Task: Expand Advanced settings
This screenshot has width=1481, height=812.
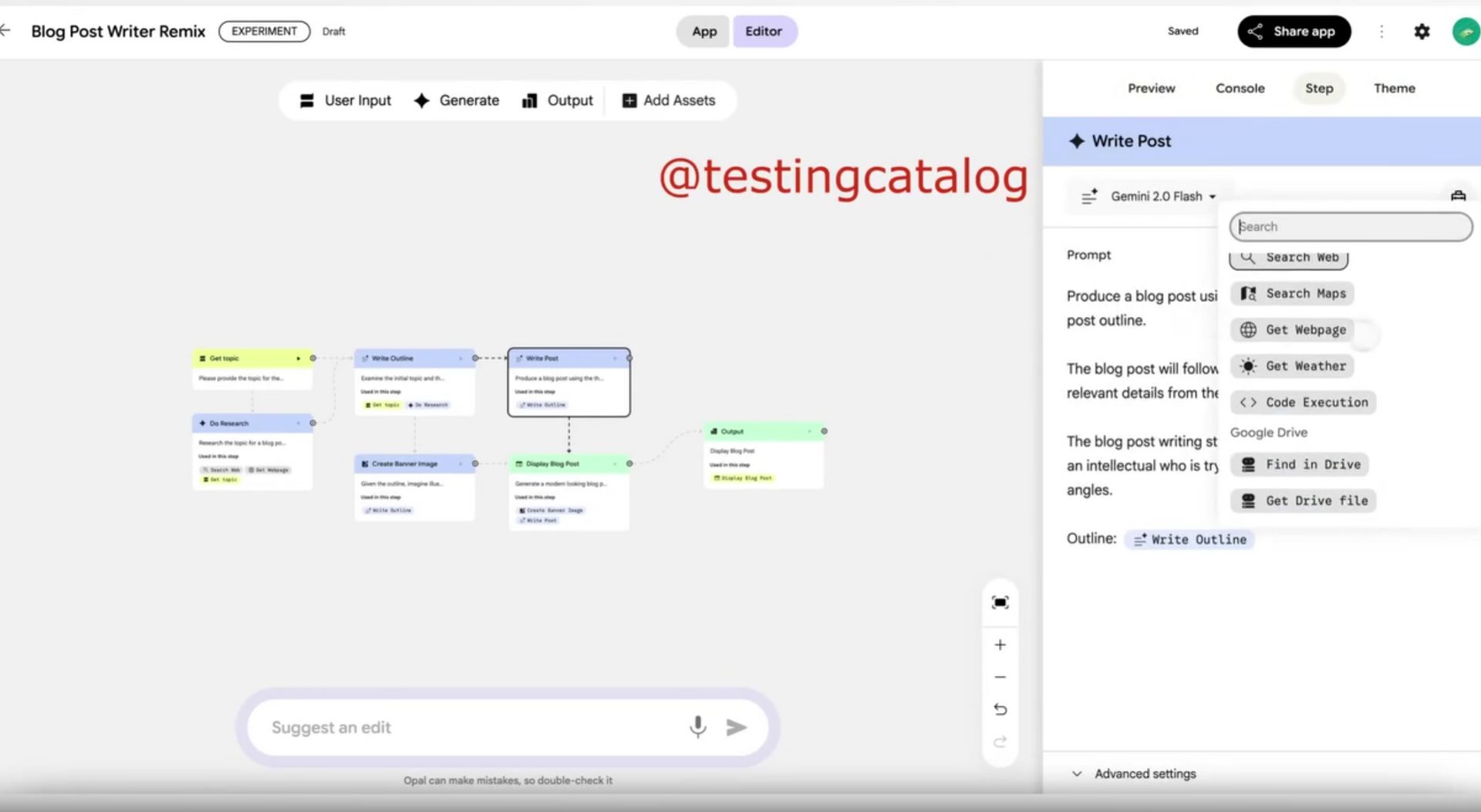Action: pyautogui.click(x=1135, y=773)
